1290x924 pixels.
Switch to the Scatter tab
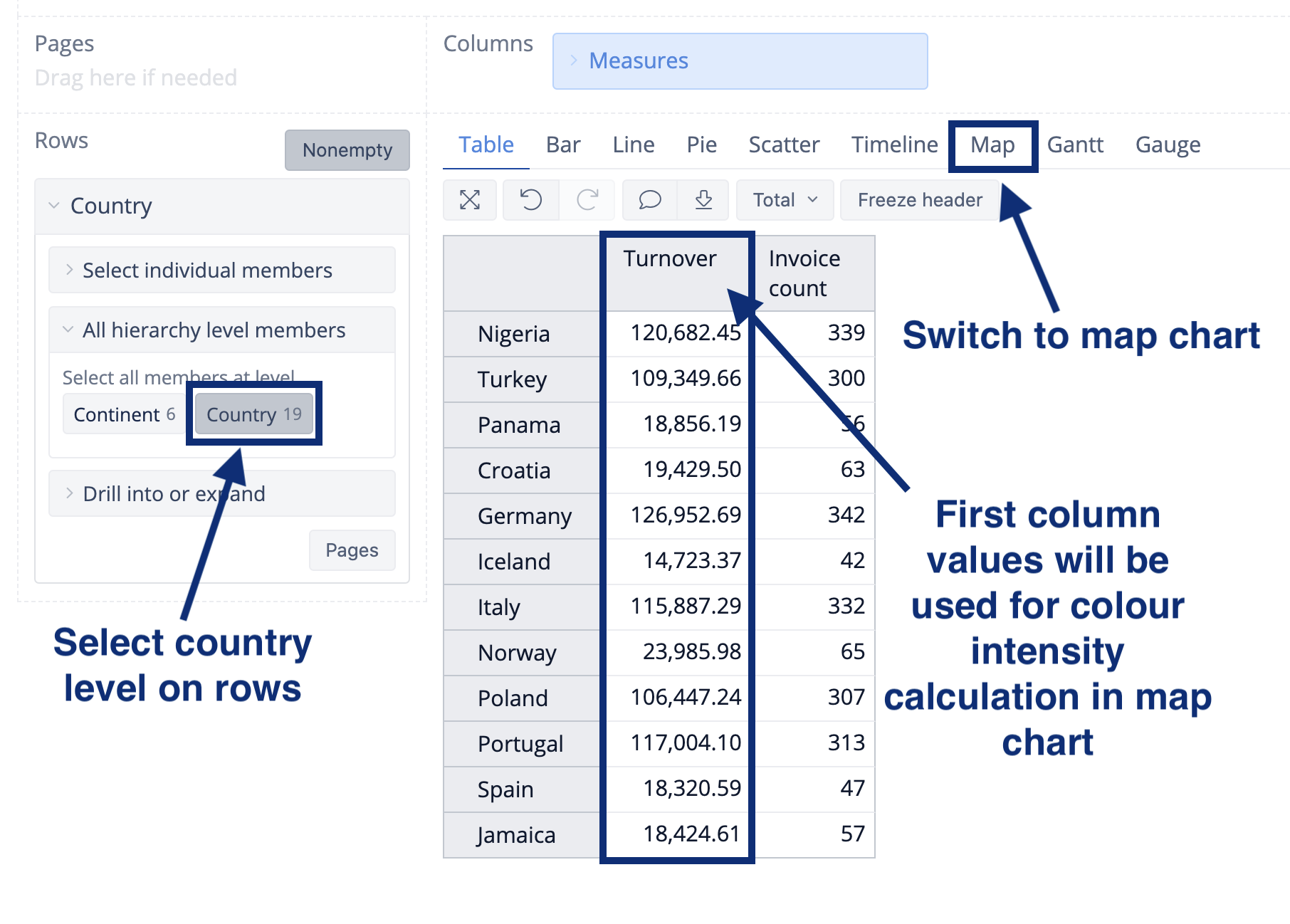pos(784,145)
